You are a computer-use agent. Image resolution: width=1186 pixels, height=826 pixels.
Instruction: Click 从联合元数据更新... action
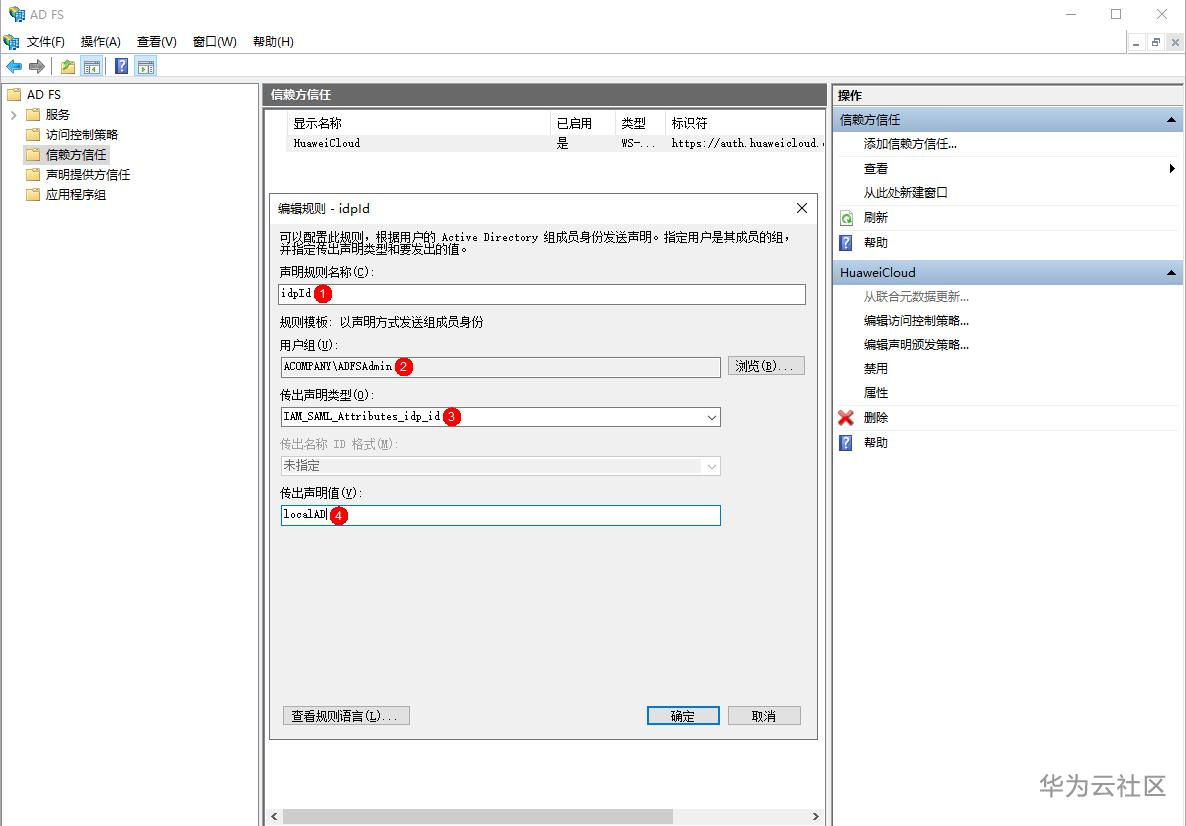[916, 297]
